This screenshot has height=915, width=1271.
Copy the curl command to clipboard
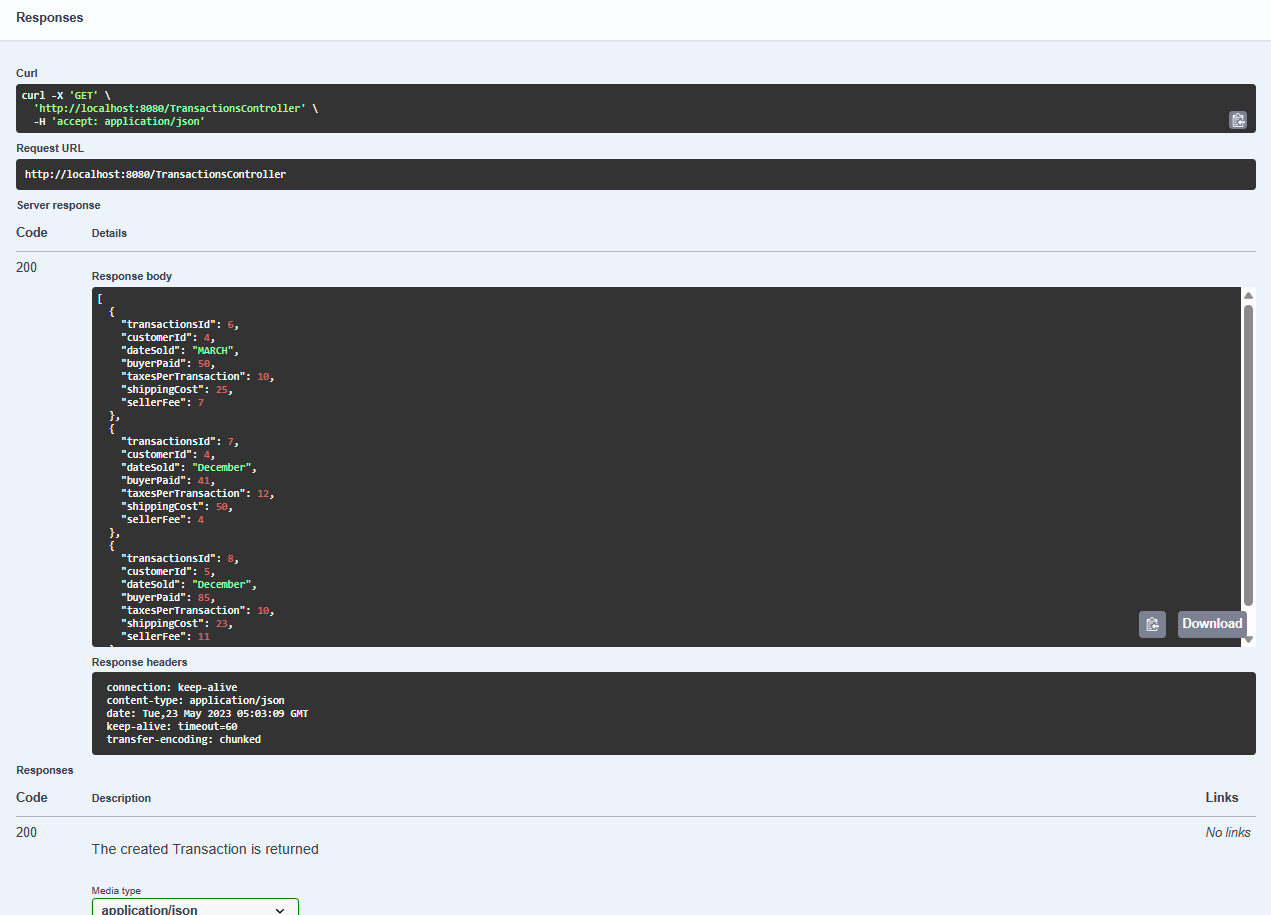point(1238,119)
